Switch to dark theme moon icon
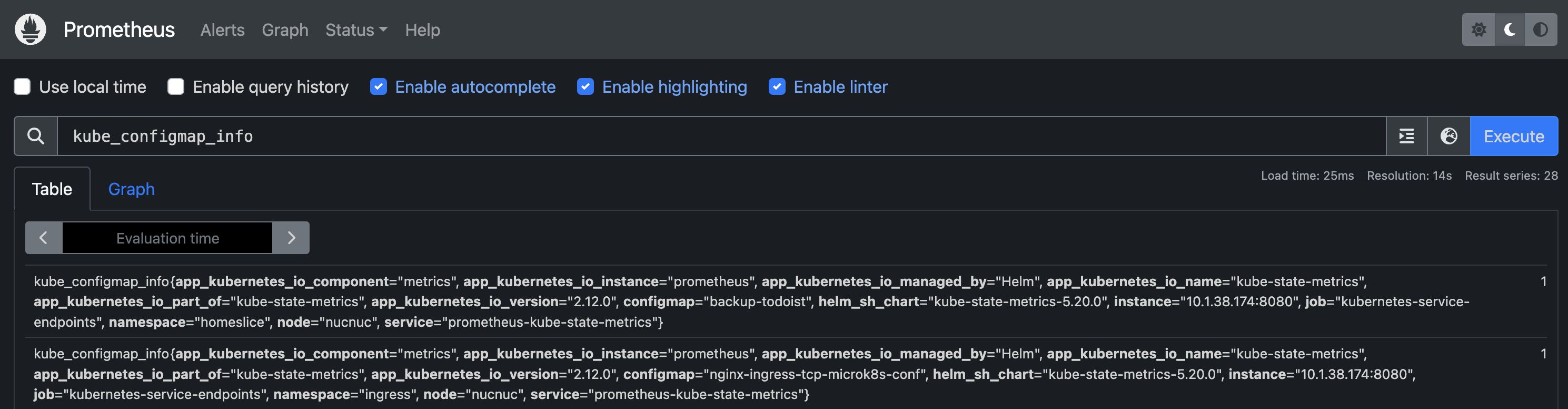The height and width of the screenshot is (409, 1568). pyautogui.click(x=1510, y=30)
